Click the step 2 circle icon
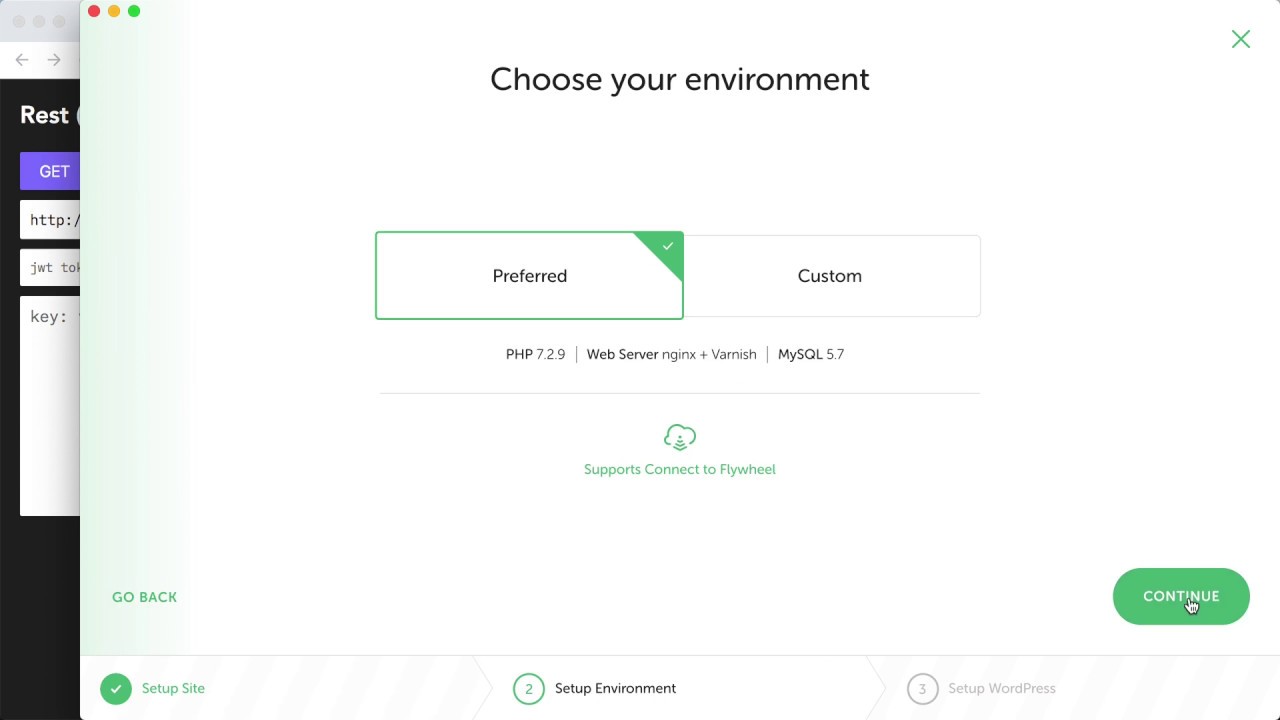 529,688
